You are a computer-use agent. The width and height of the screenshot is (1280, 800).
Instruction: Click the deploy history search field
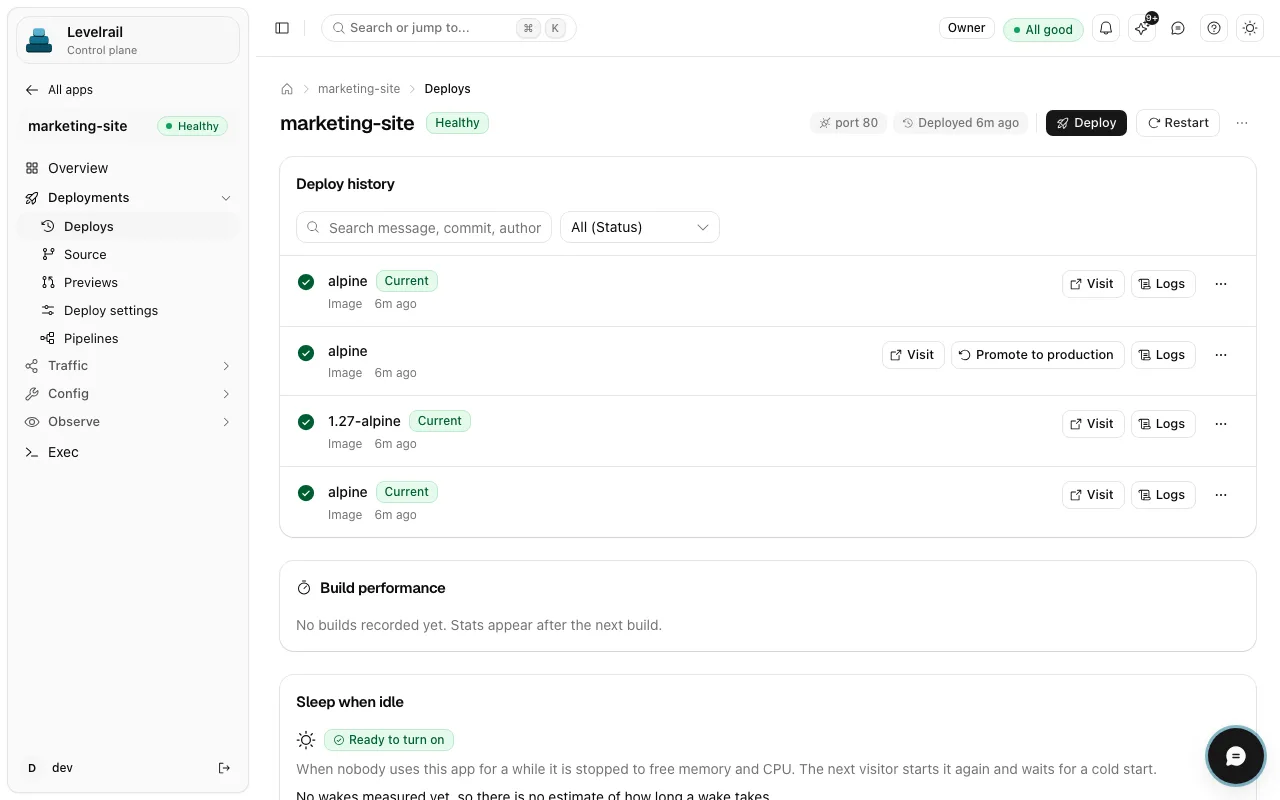point(424,227)
